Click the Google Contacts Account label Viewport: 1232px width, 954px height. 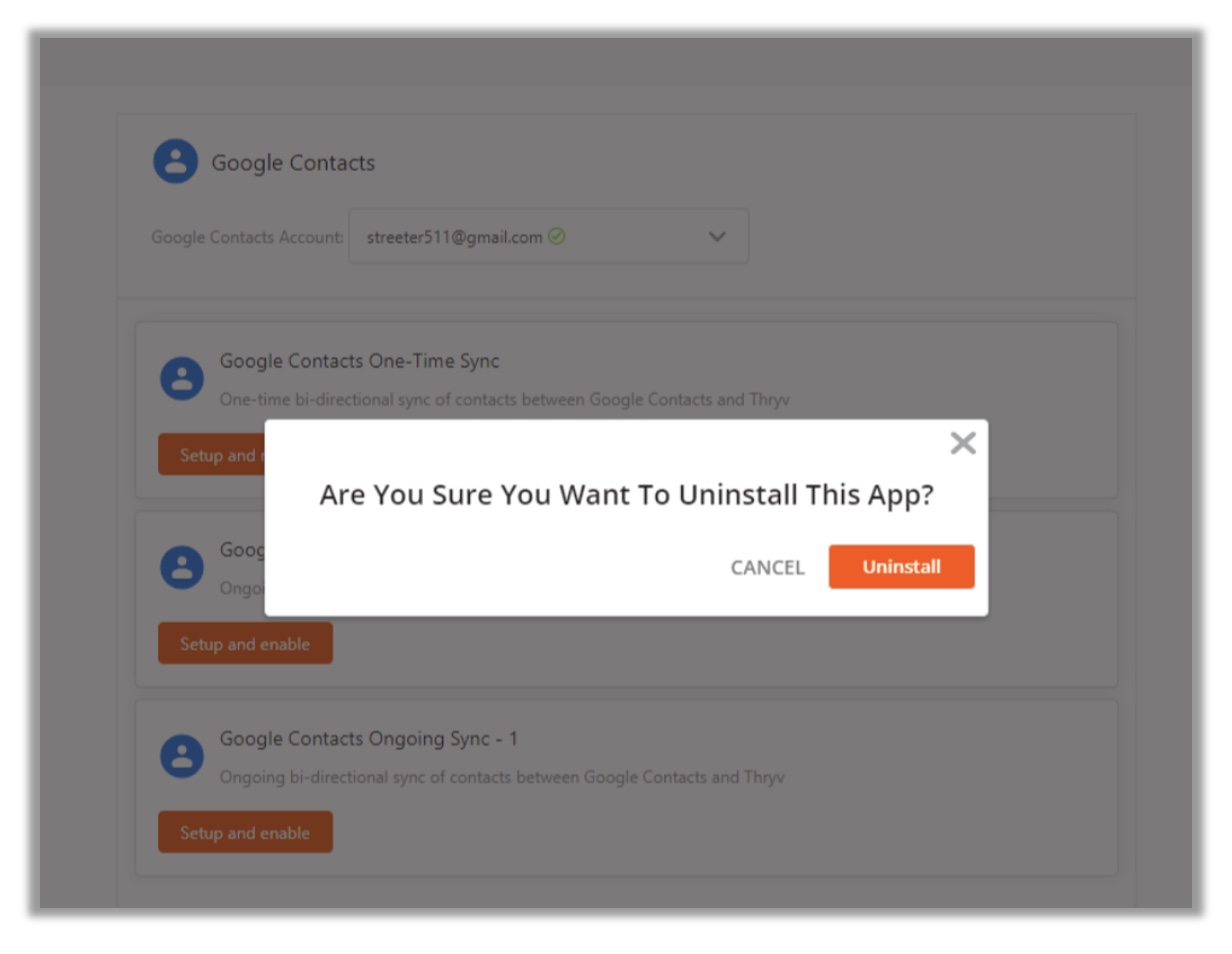246,238
